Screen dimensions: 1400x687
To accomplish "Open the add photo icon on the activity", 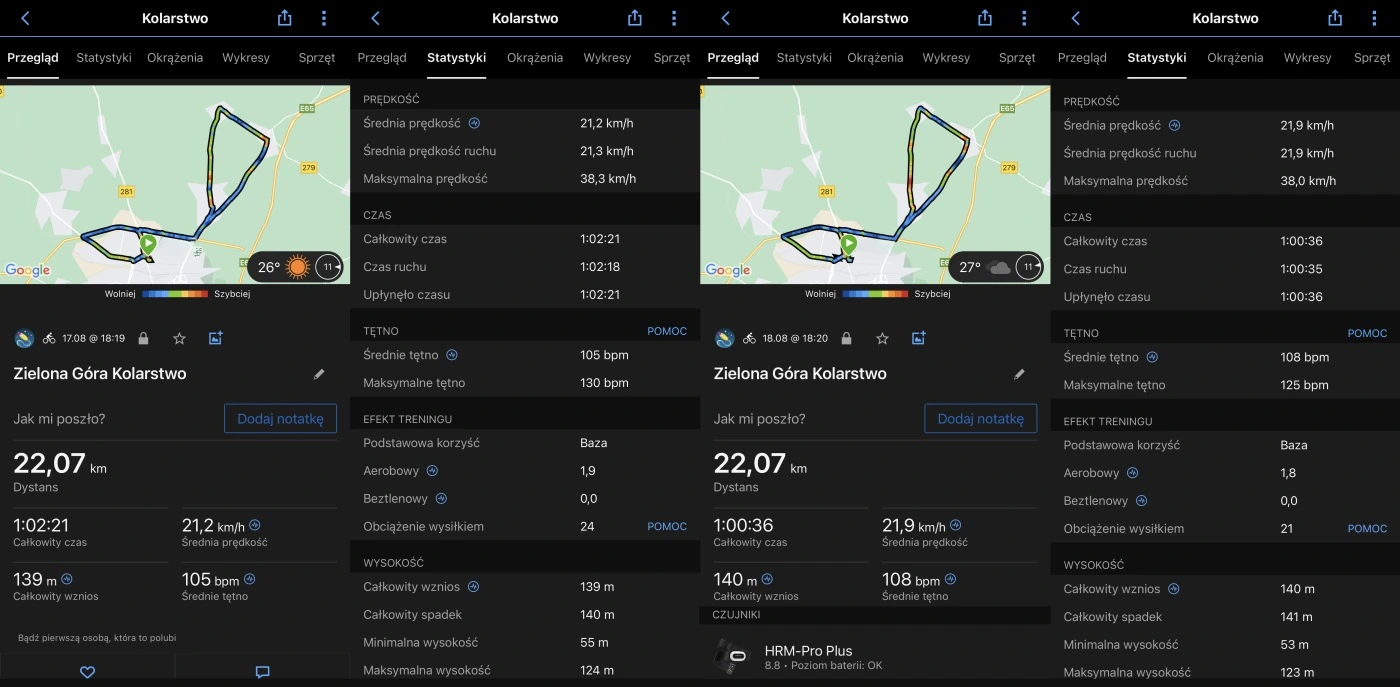I will click(215, 339).
